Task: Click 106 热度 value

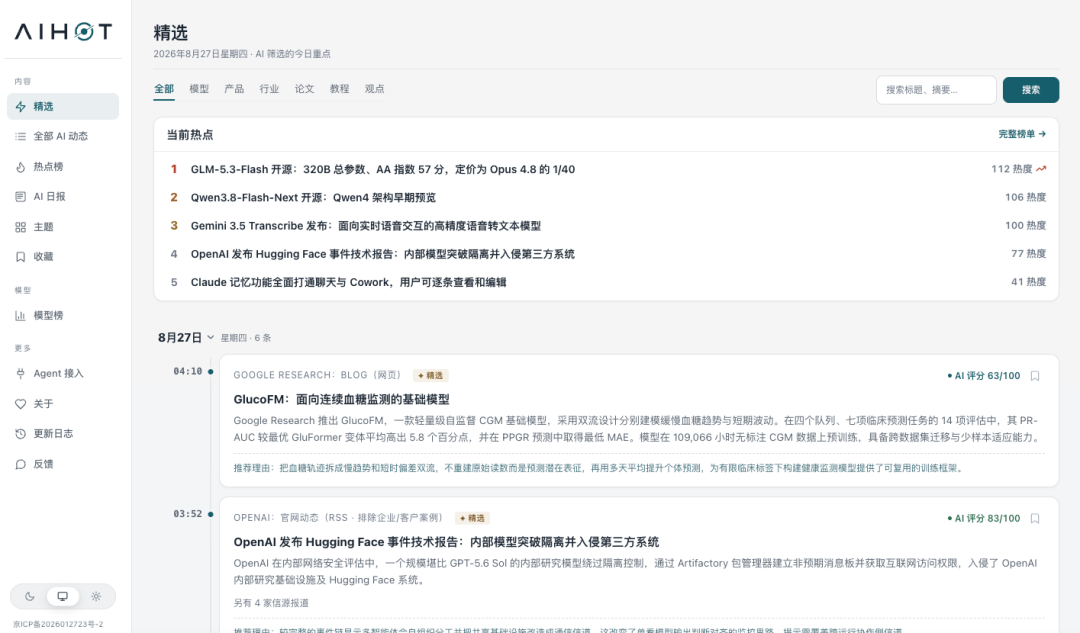Action: 1026,198
